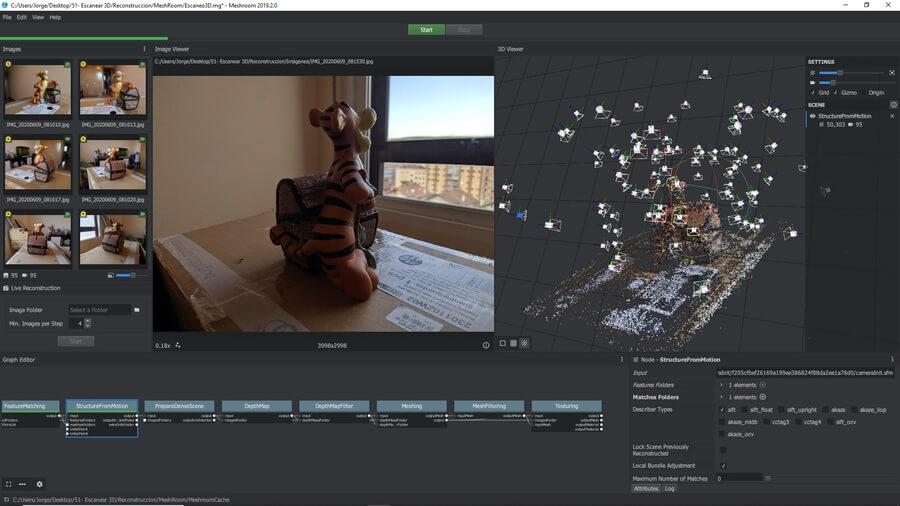
Task: Uncheck Local Bundle Adjustment
Action: point(723,465)
